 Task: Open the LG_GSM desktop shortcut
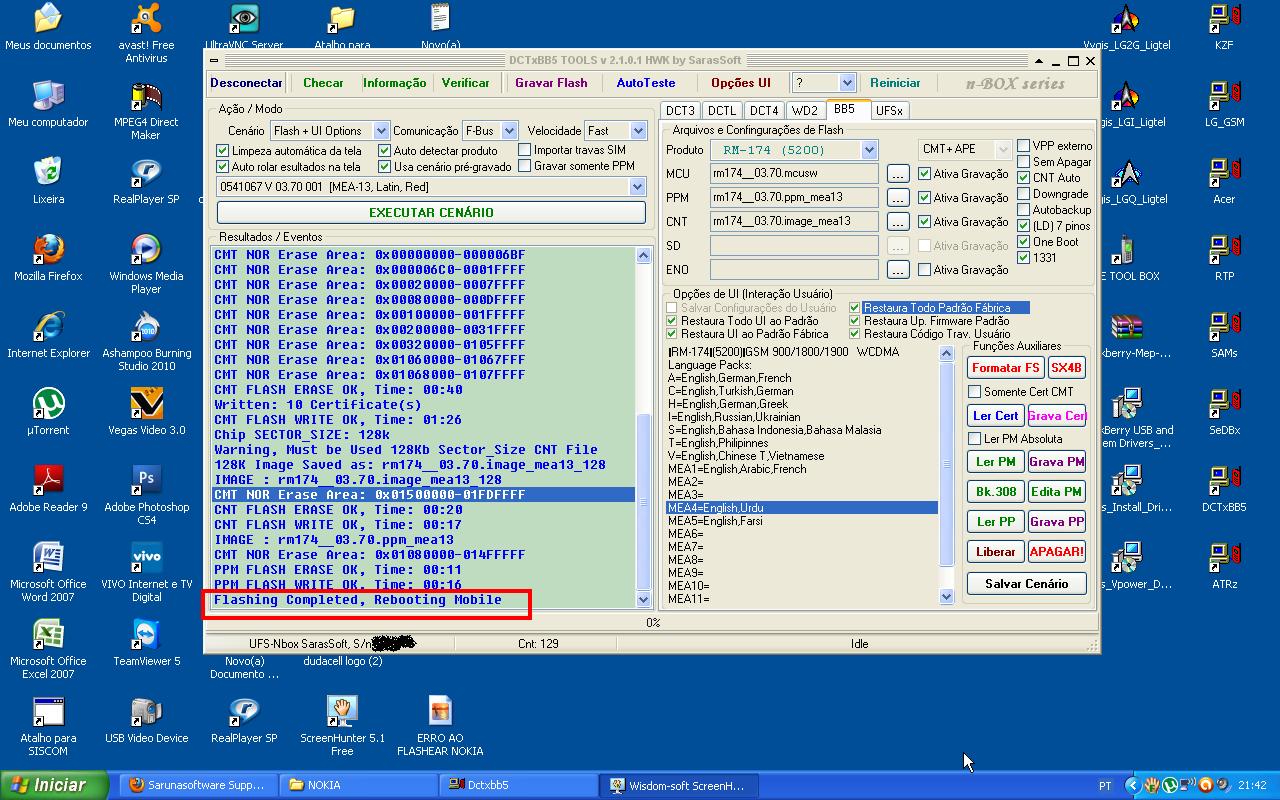pyautogui.click(x=1224, y=104)
